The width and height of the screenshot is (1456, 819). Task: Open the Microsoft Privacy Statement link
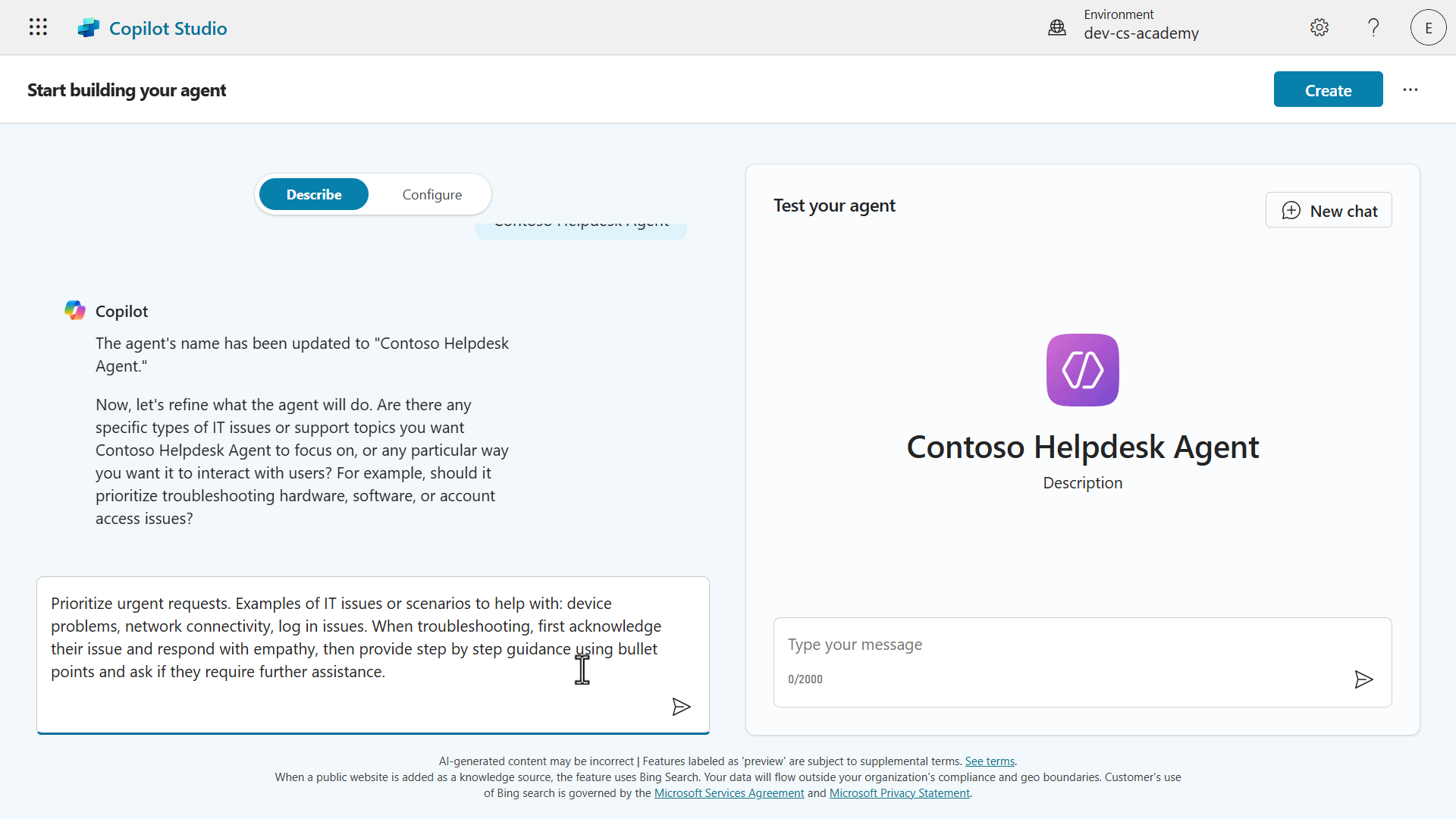click(x=899, y=793)
